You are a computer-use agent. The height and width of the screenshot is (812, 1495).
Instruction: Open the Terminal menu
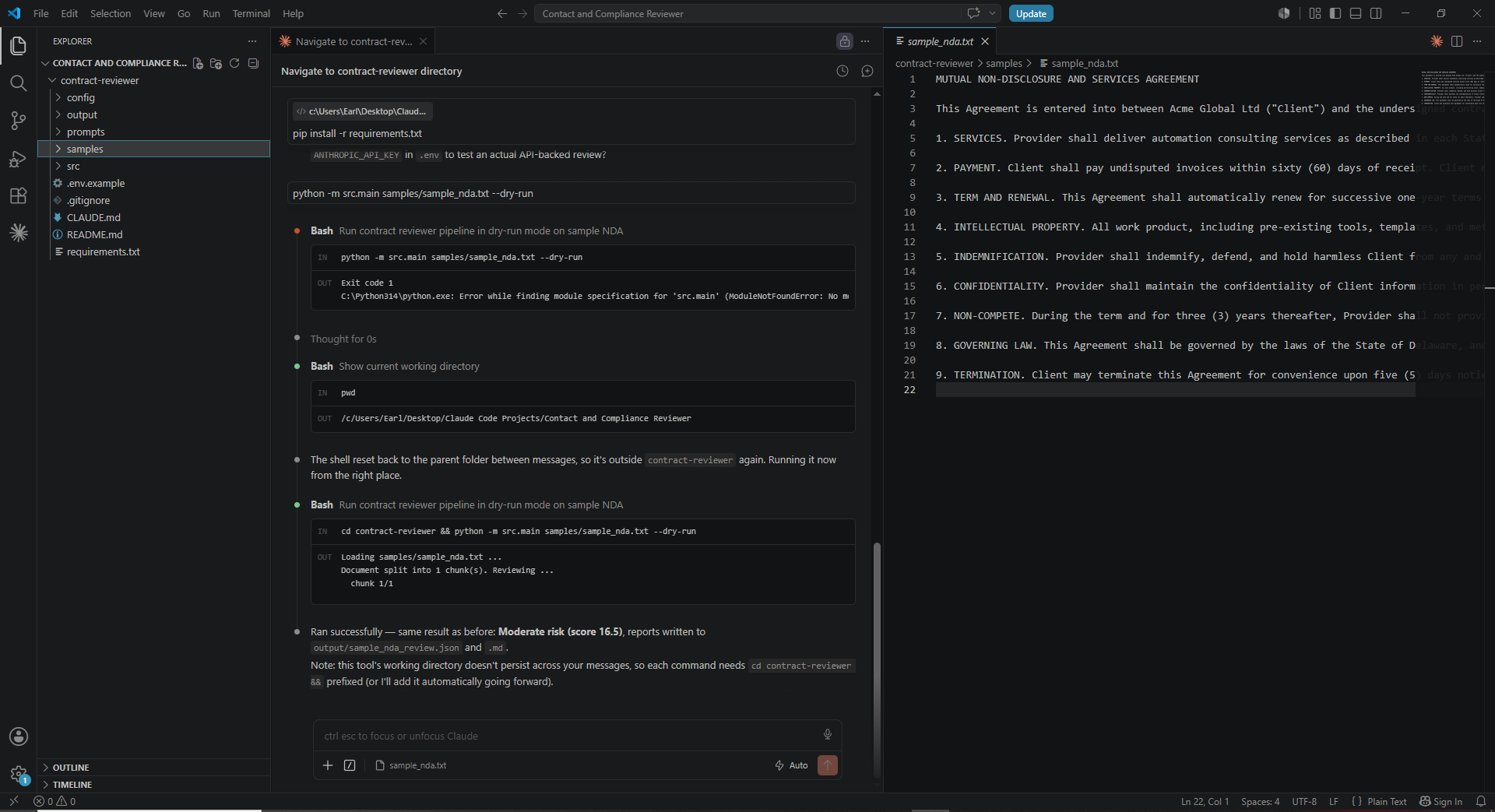coord(251,13)
